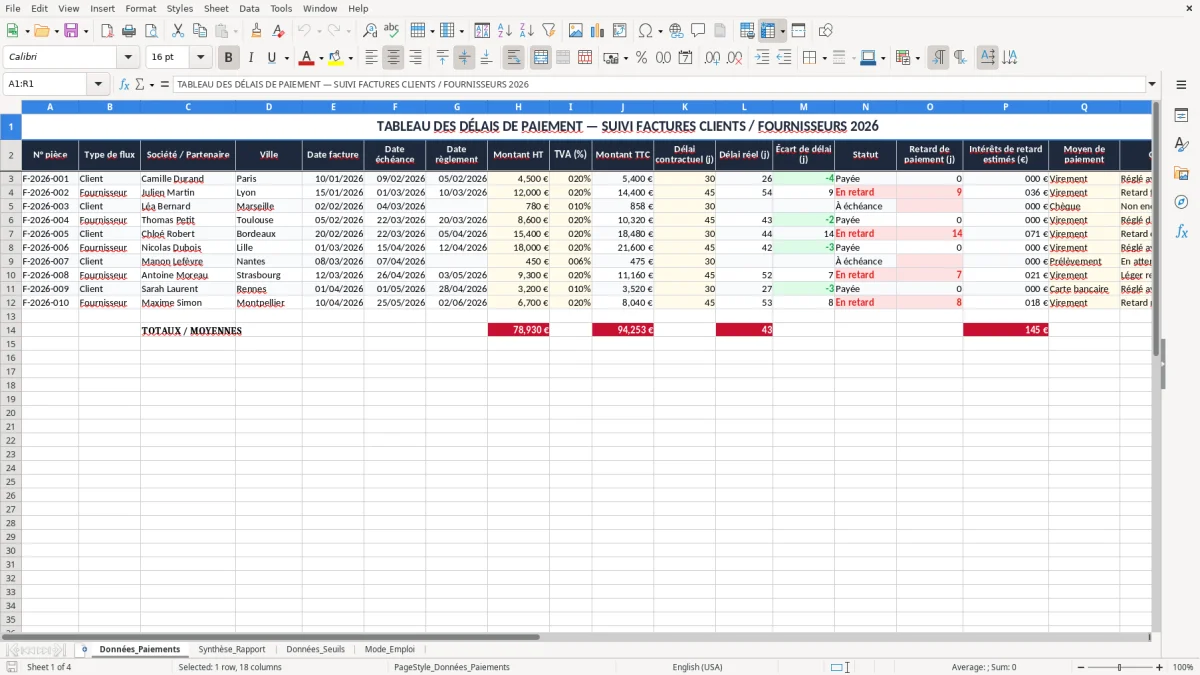This screenshot has height=675, width=1200.
Task: Switch to Données_Seuils sheet tab
Action: coord(315,649)
